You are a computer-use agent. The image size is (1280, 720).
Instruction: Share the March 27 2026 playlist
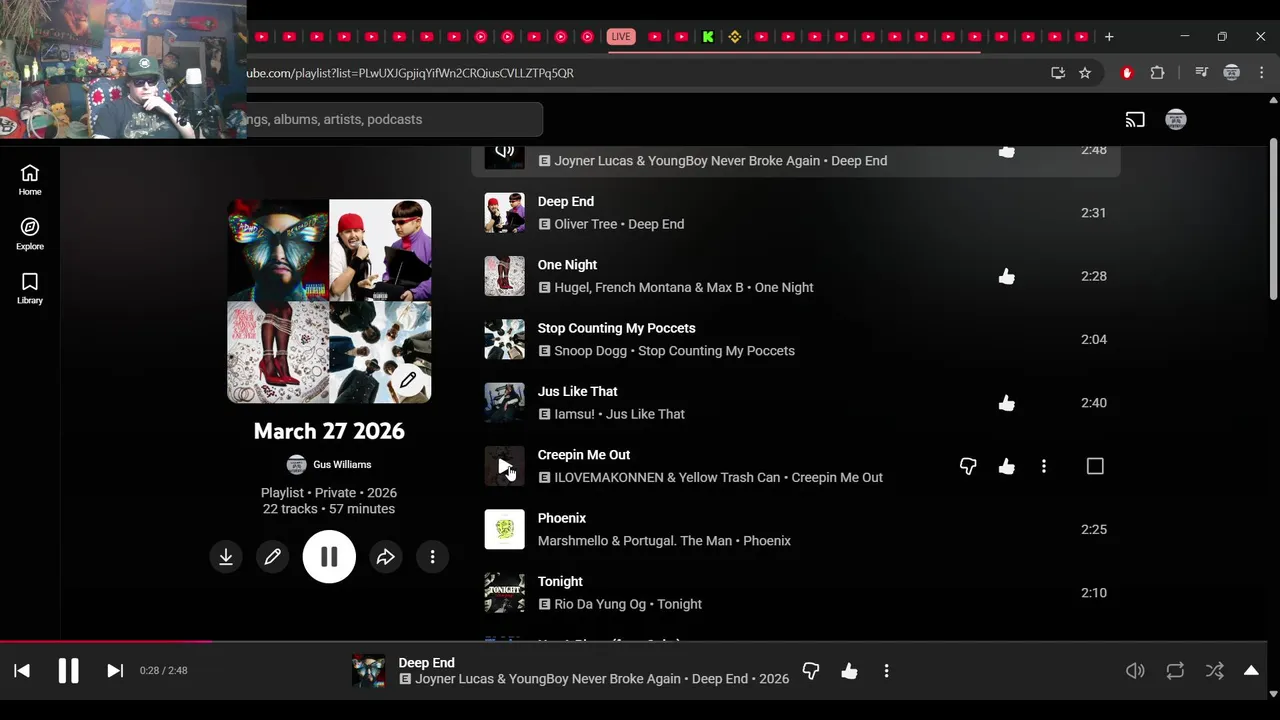[386, 557]
